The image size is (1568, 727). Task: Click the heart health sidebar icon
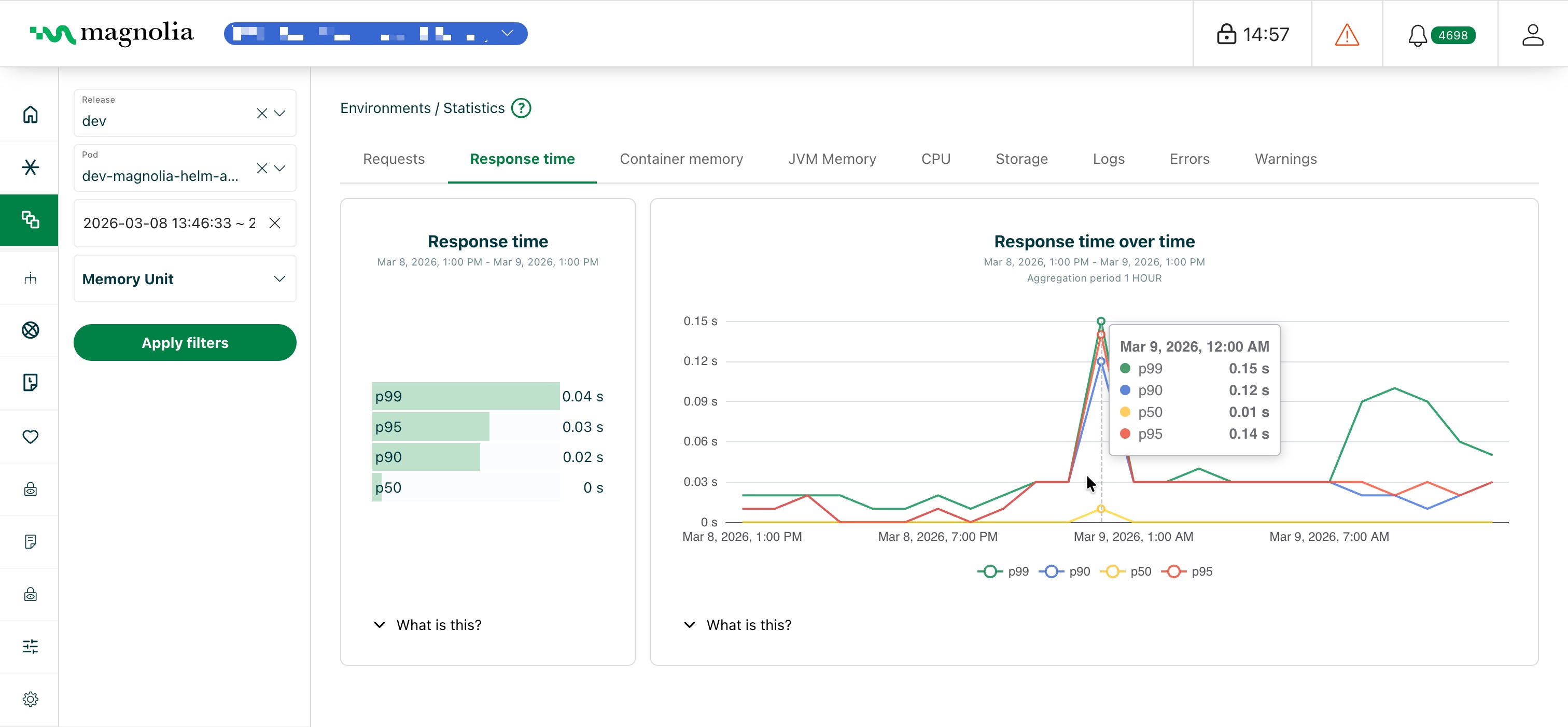coord(31,437)
